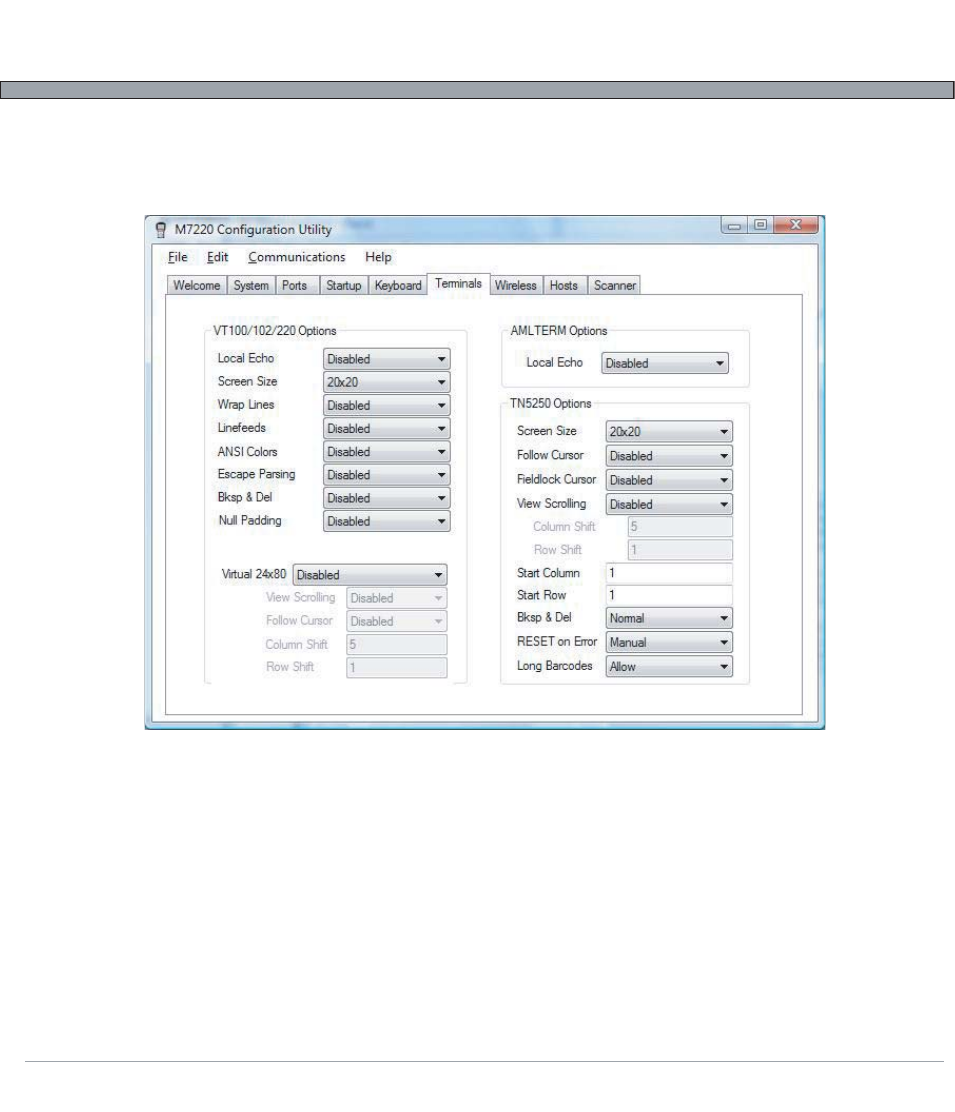Go to the Keyboard tab

point(397,286)
